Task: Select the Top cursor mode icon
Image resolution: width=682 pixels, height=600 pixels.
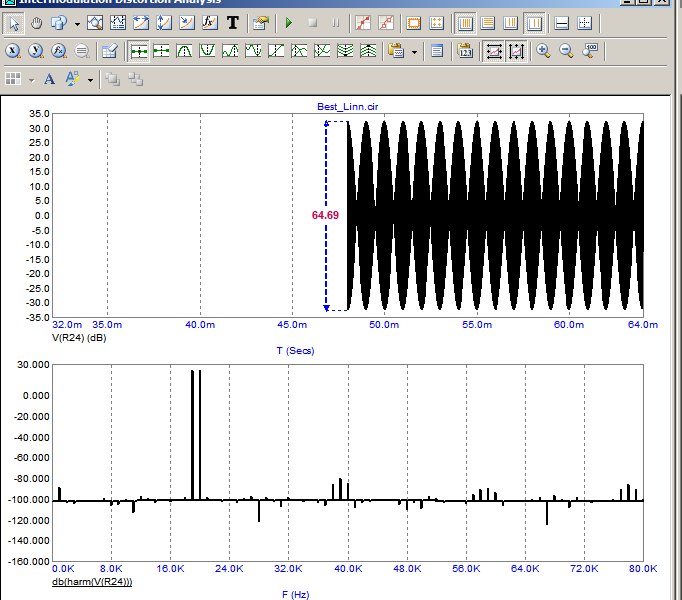Action: click(x=299, y=51)
